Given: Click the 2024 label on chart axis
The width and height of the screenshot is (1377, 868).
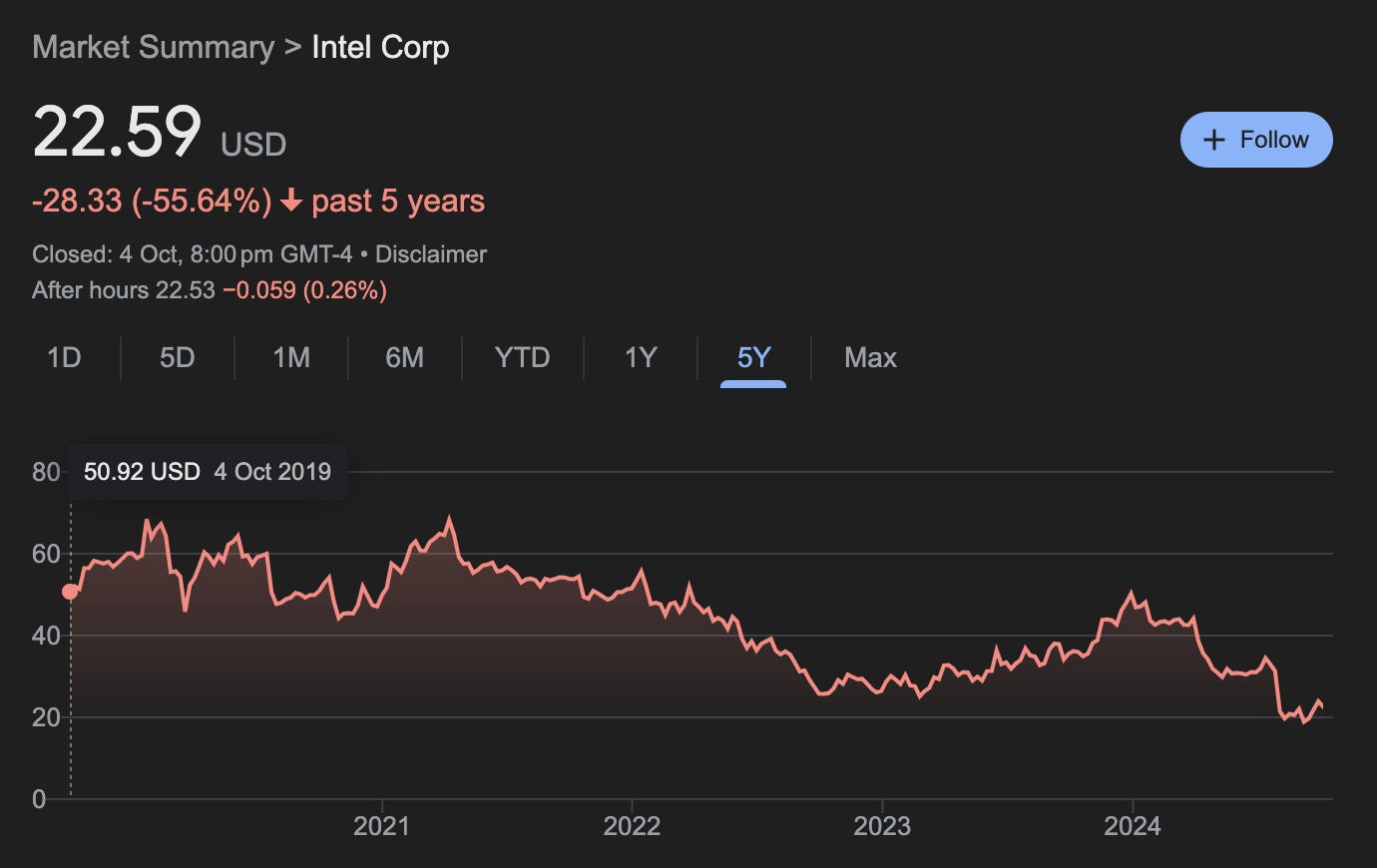Looking at the screenshot, I should point(1133,826).
